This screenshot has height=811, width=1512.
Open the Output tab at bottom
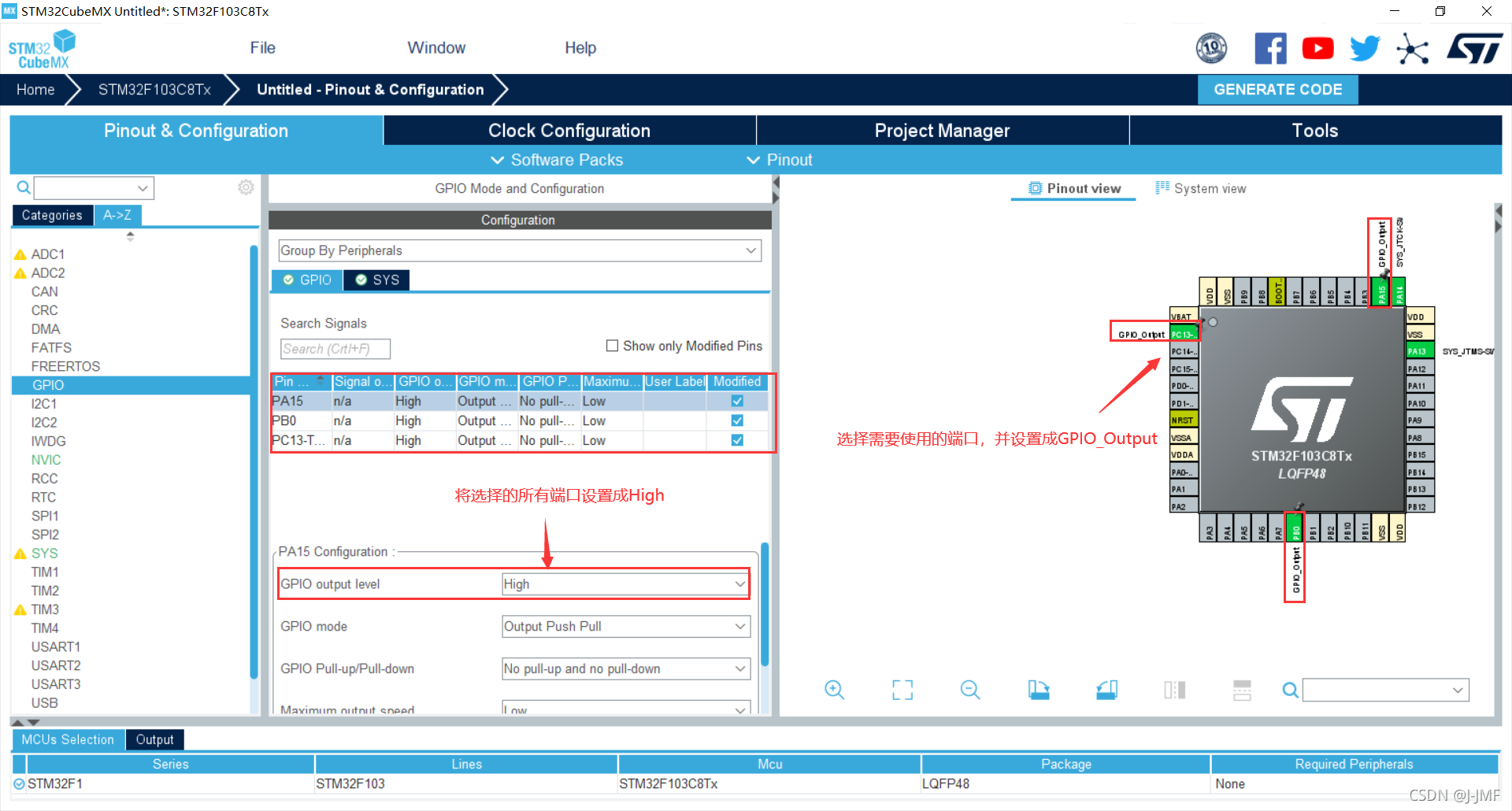point(154,740)
